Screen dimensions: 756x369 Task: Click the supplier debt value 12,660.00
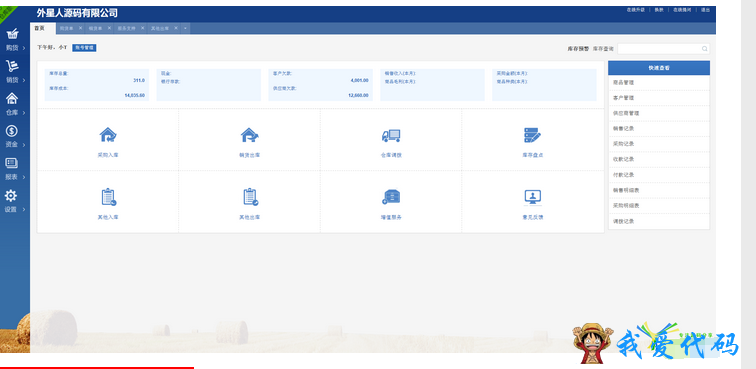click(358, 96)
